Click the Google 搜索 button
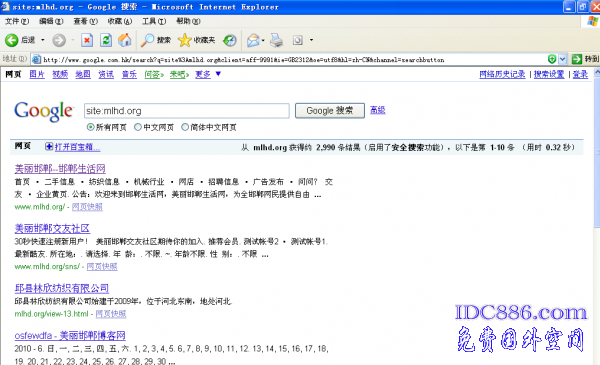Image resolution: width=600 pixels, height=365 pixels. pyautogui.click(x=329, y=111)
